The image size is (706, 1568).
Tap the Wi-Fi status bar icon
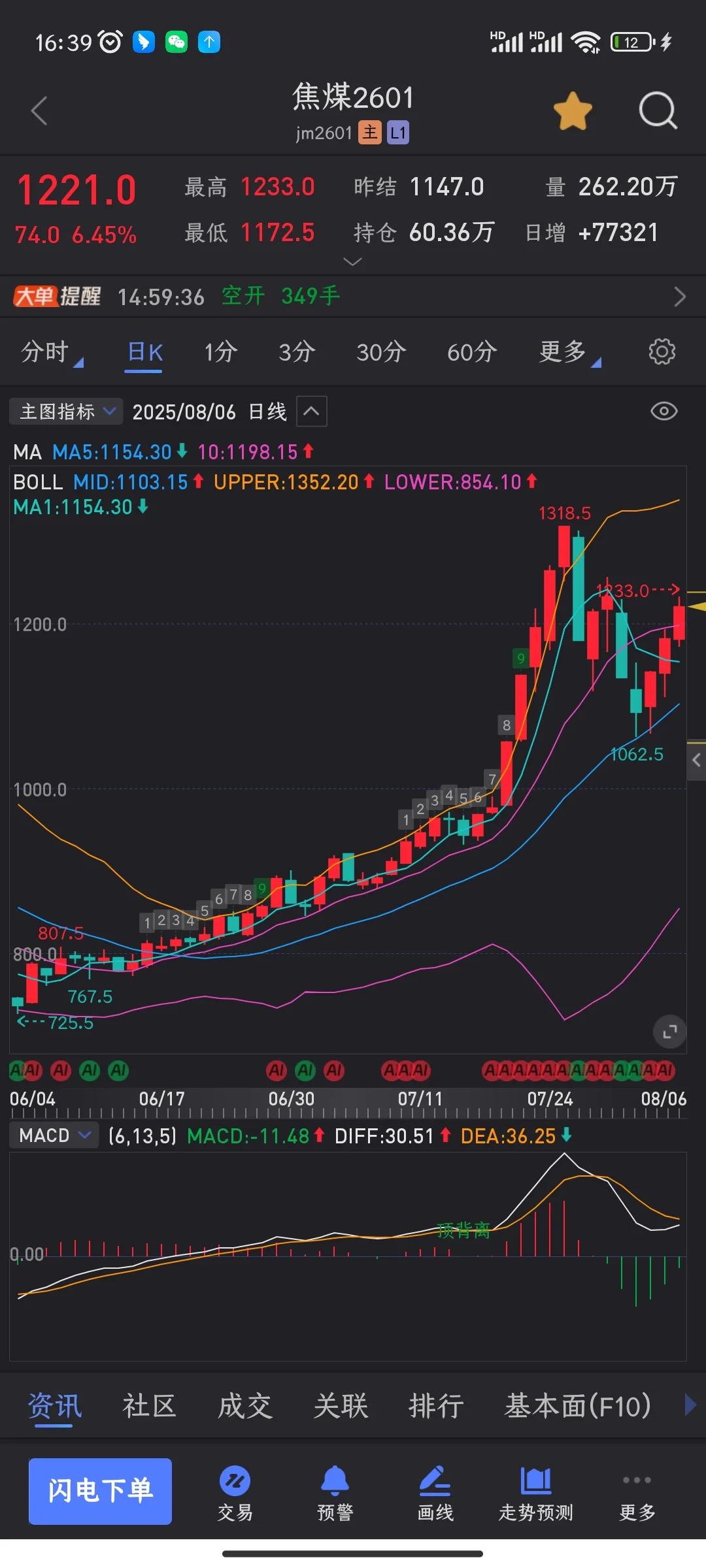(x=586, y=42)
